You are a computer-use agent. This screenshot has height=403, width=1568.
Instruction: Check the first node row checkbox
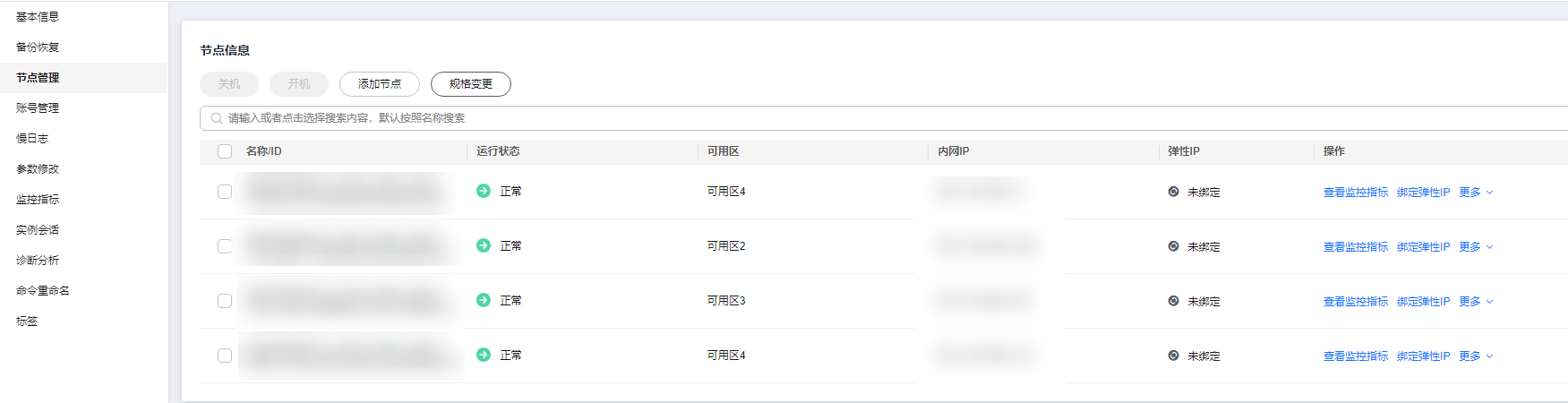[225, 192]
